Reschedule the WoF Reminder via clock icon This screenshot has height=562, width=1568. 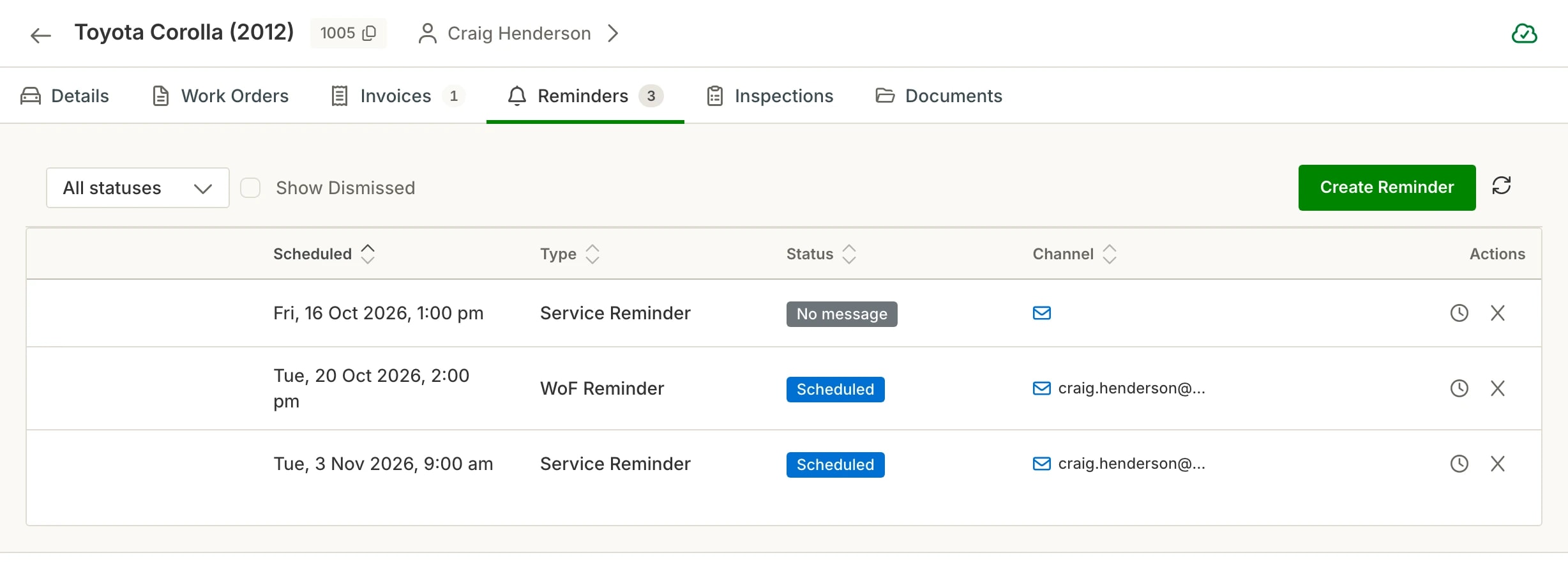pyautogui.click(x=1459, y=388)
